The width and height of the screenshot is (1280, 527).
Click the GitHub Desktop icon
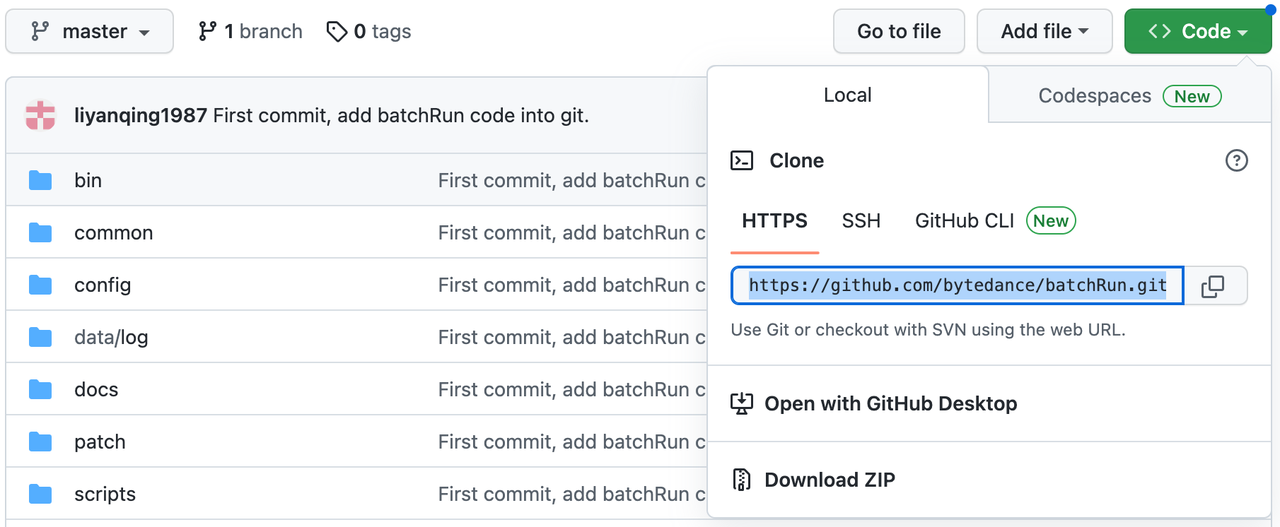741,404
